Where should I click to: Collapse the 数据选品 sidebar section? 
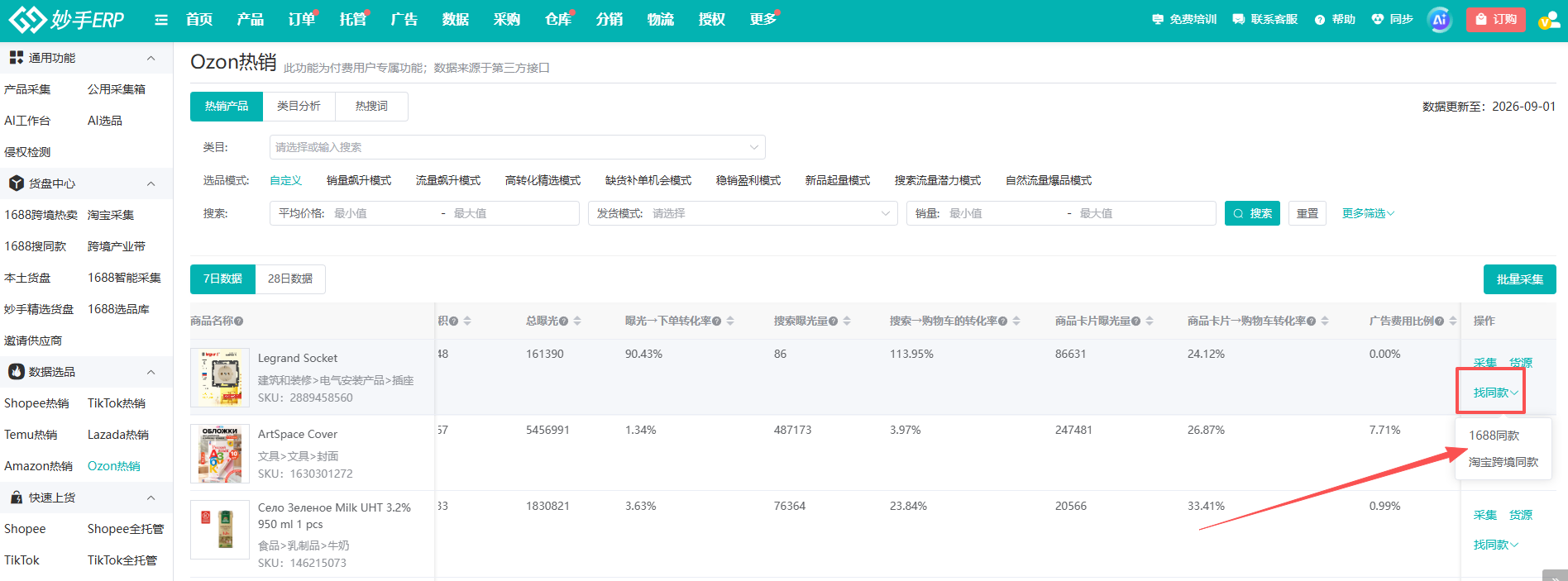tap(151, 372)
